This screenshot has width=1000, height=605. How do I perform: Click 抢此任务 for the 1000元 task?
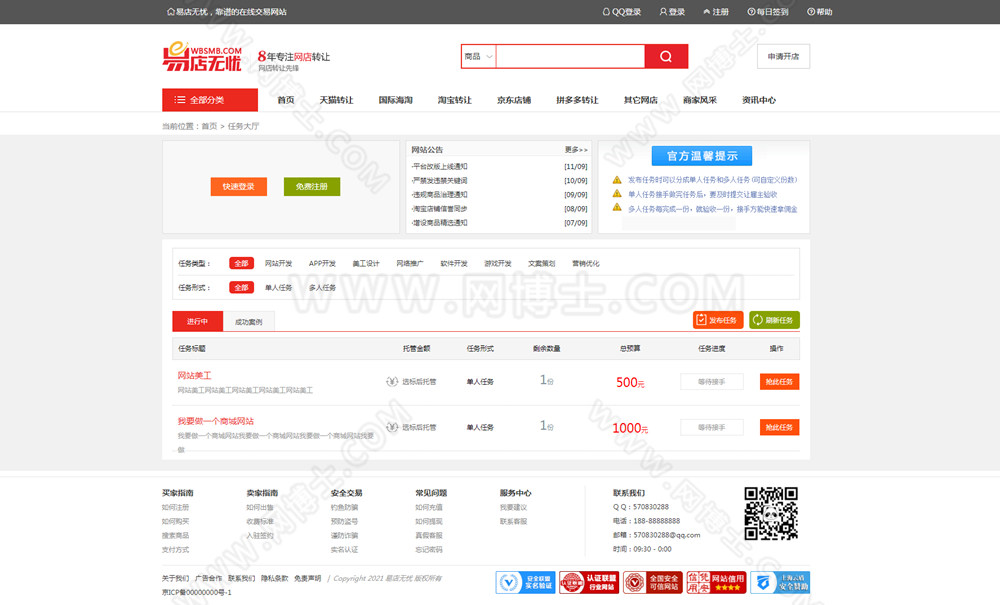tap(779, 427)
